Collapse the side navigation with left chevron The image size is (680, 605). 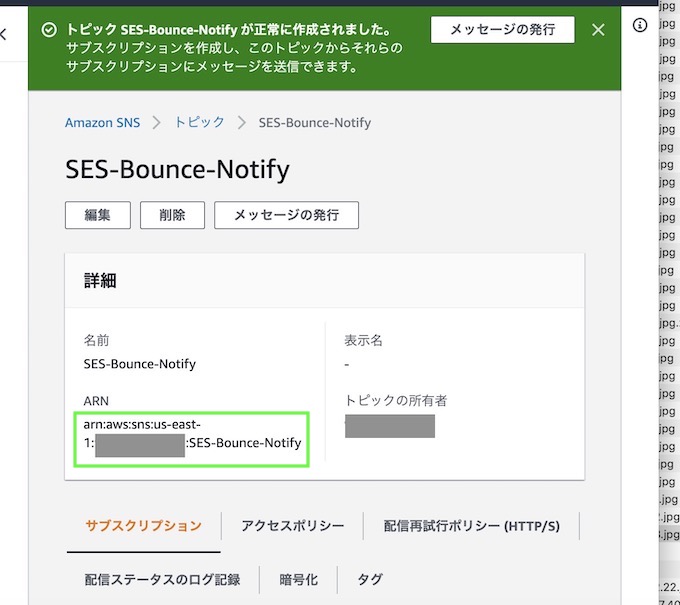click(x=3, y=34)
